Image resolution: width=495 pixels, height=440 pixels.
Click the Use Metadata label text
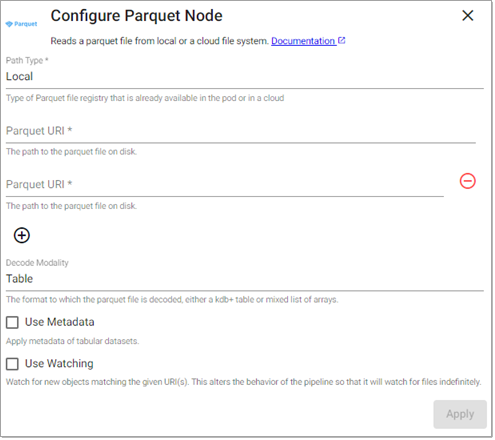pyautogui.click(x=60, y=322)
